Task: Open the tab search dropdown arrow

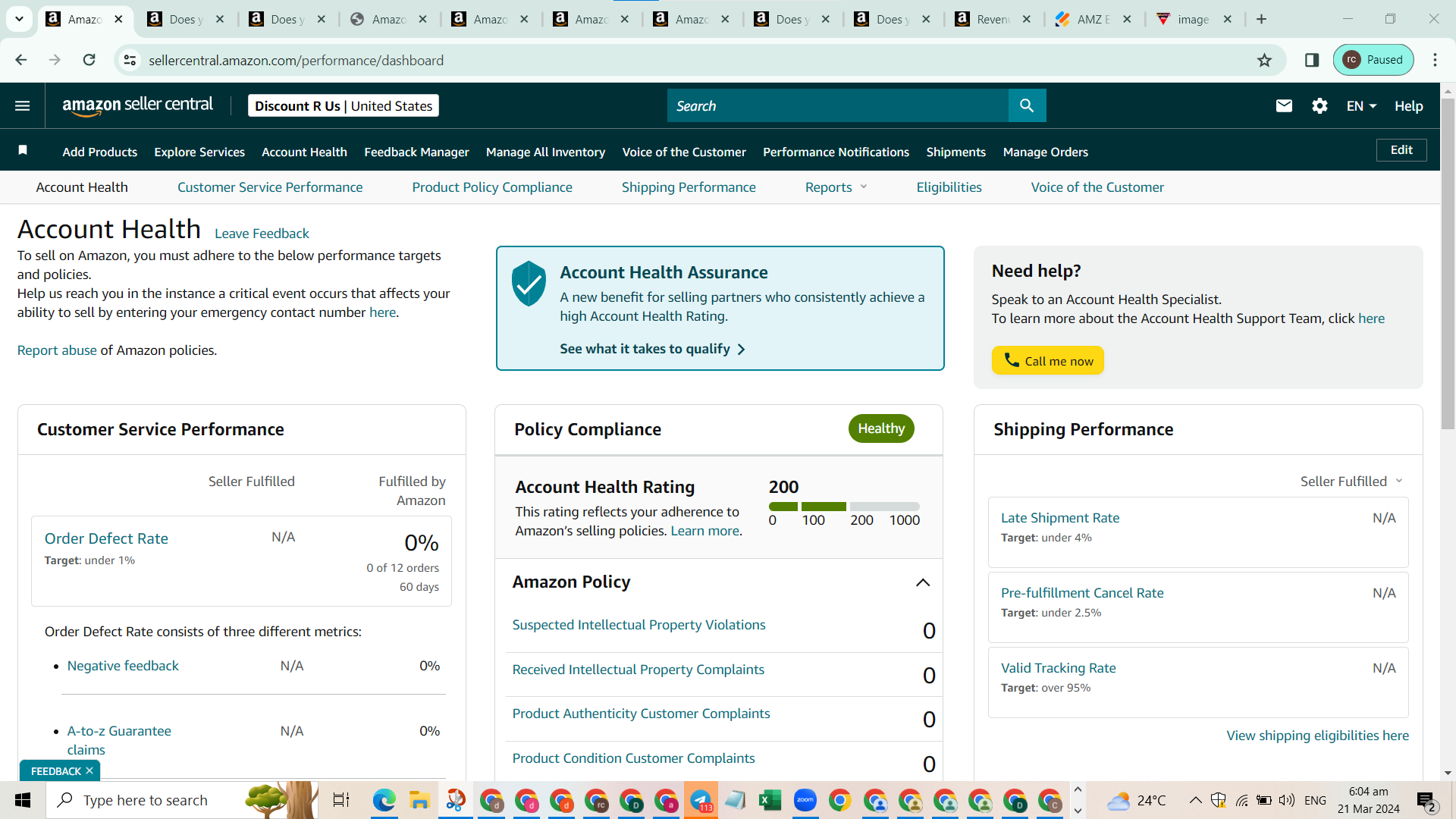Action: [19, 19]
